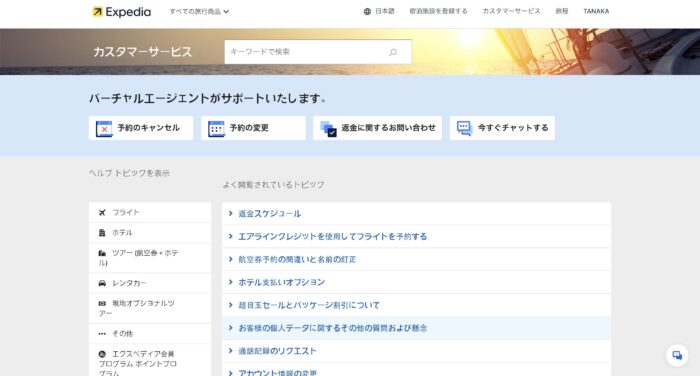Select エクスペディア会員プログラム sidebar item
700x376 pixels.
150,361
